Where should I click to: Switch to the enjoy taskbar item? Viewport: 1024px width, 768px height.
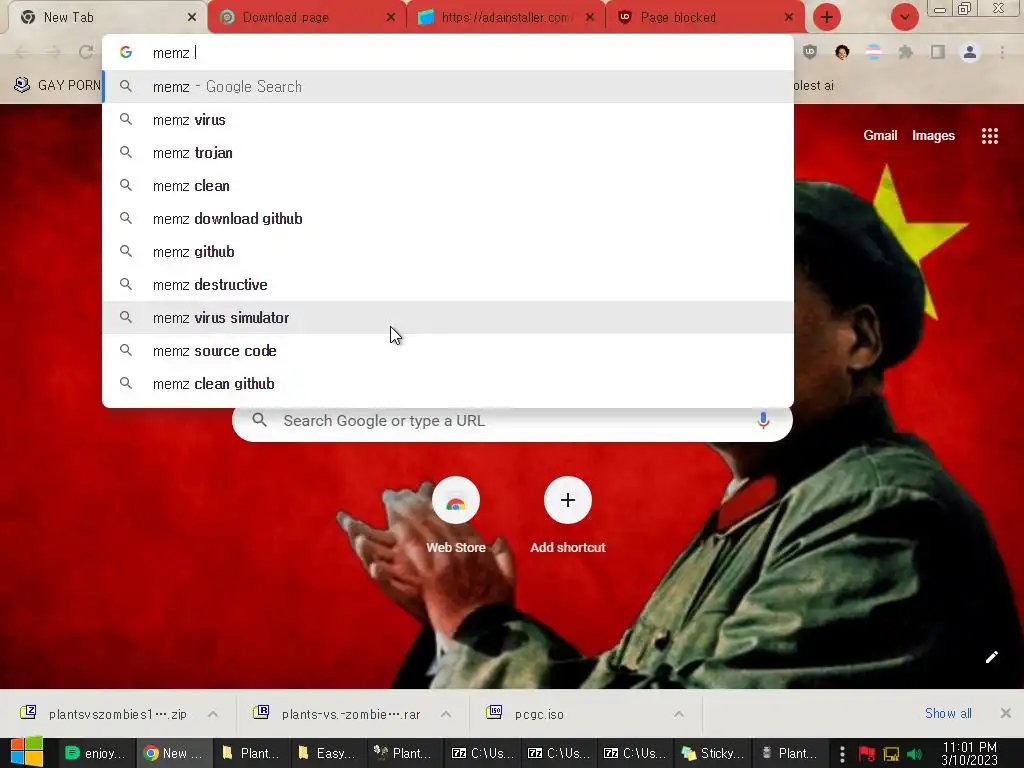97,754
